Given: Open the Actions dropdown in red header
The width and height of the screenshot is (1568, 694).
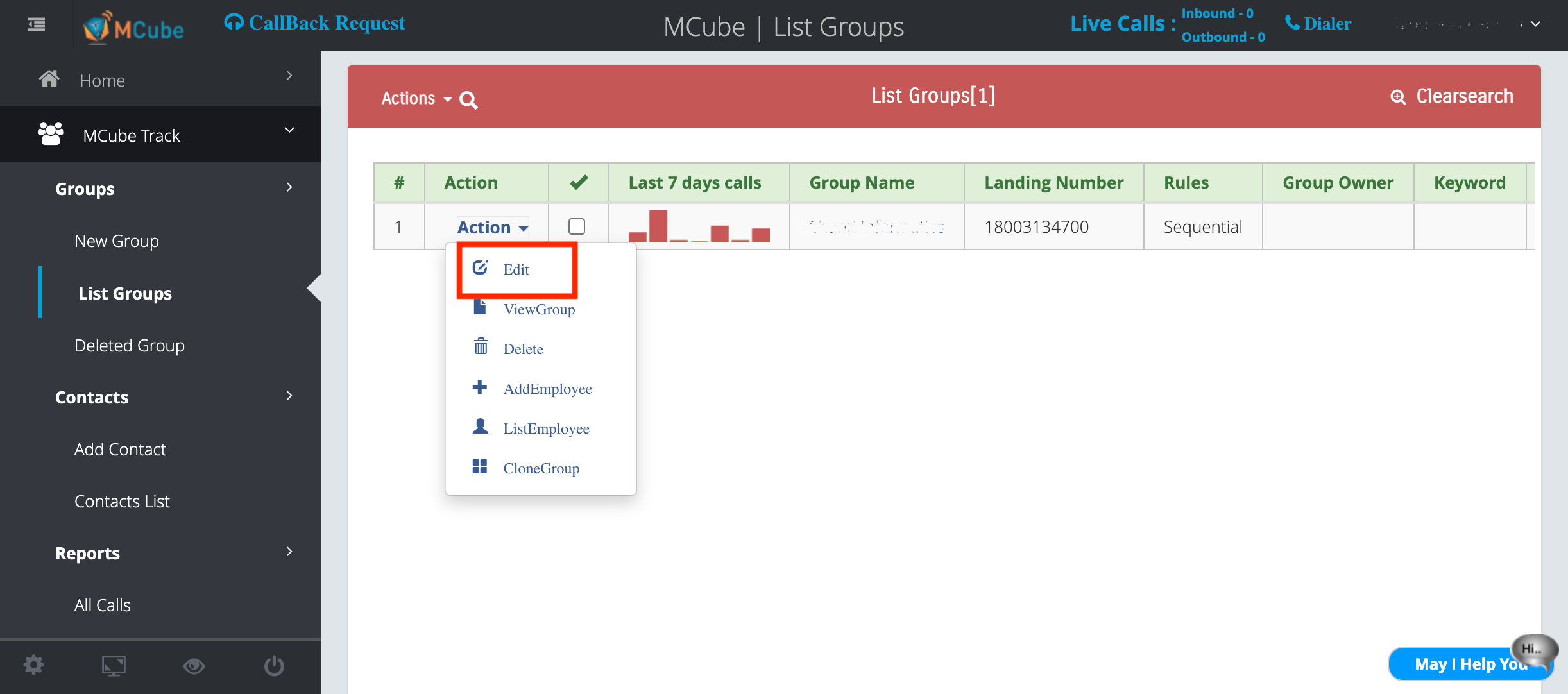Looking at the screenshot, I should [413, 98].
